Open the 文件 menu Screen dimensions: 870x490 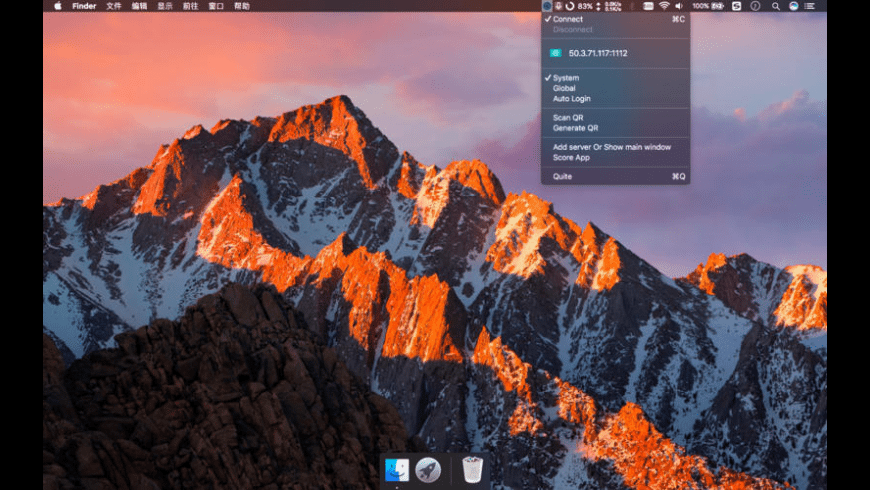click(x=114, y=6)
